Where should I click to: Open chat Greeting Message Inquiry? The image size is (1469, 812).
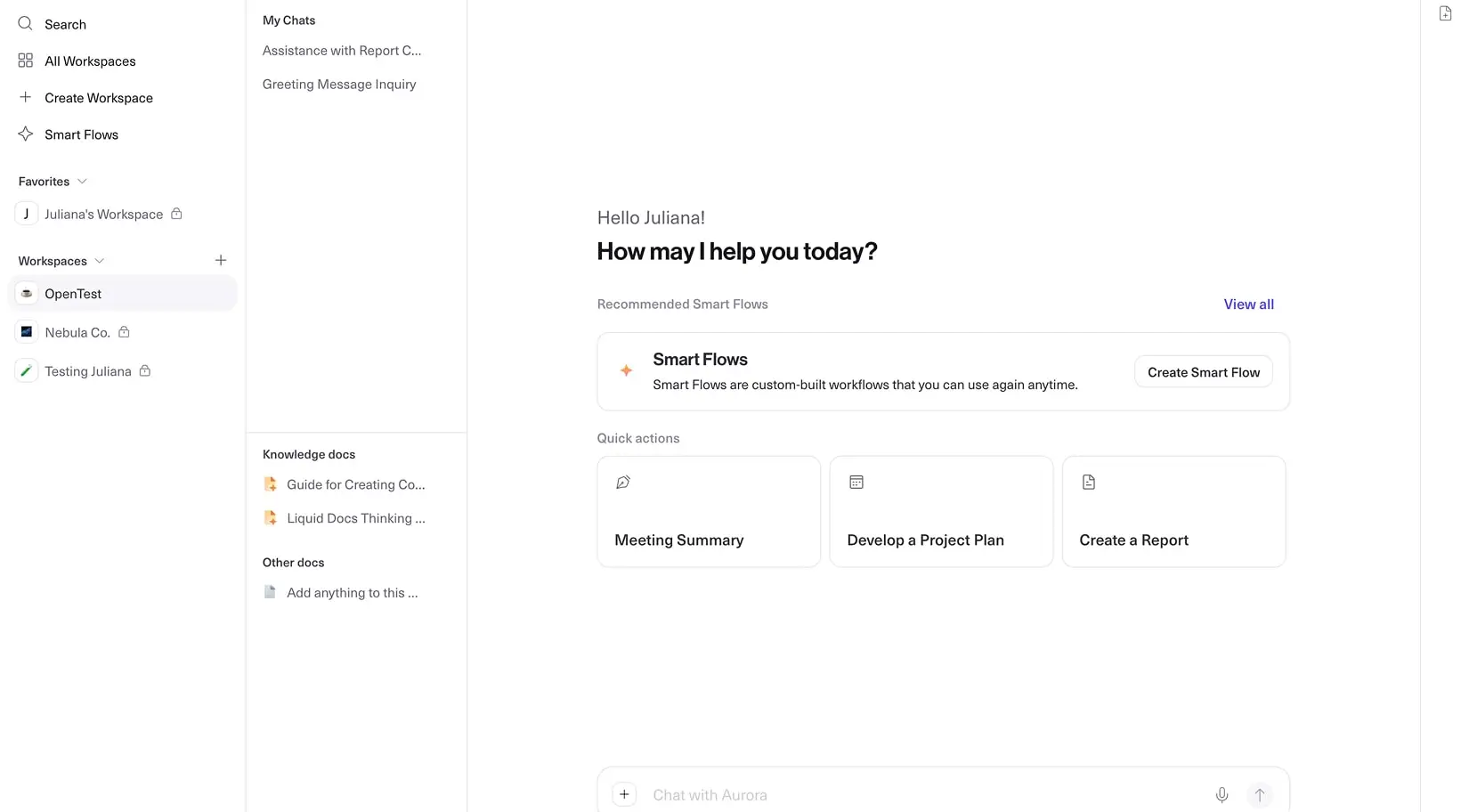click(x=339, y=85)
